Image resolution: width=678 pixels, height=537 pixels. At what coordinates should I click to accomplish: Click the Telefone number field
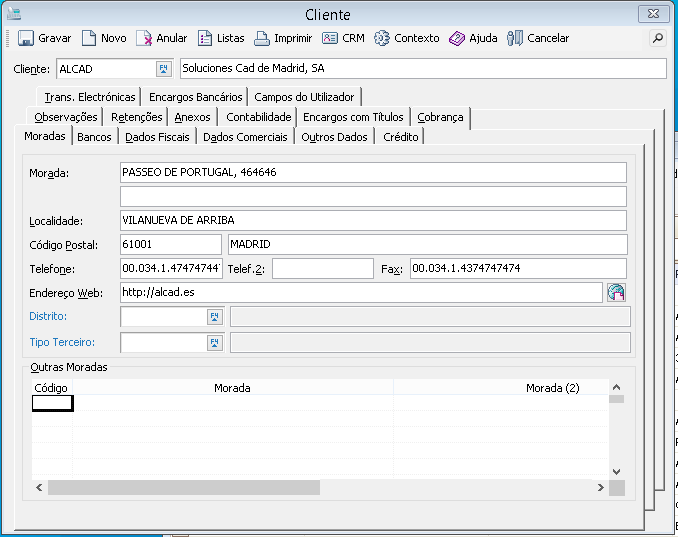[171, 268]
